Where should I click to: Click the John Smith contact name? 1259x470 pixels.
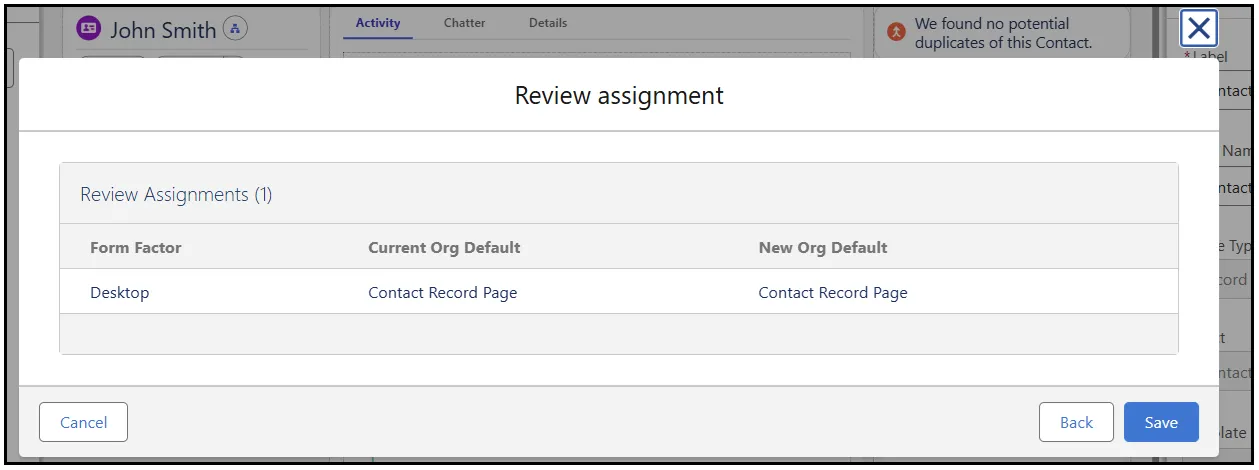click(163, 30)
